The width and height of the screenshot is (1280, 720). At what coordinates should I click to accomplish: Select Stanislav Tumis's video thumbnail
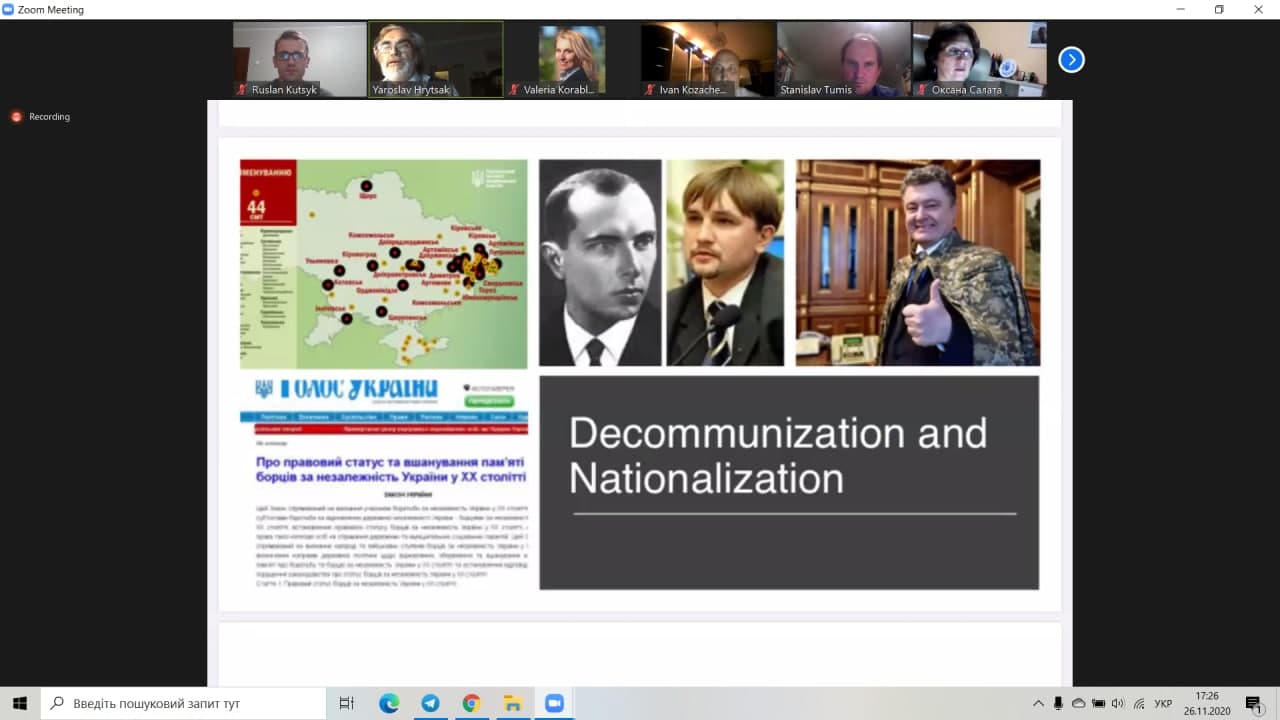843,59
